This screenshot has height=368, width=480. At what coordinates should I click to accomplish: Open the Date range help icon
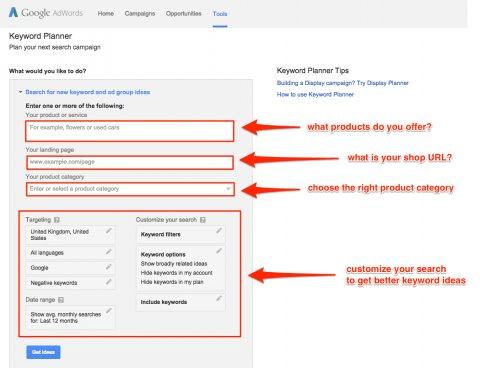coord(61,300)
